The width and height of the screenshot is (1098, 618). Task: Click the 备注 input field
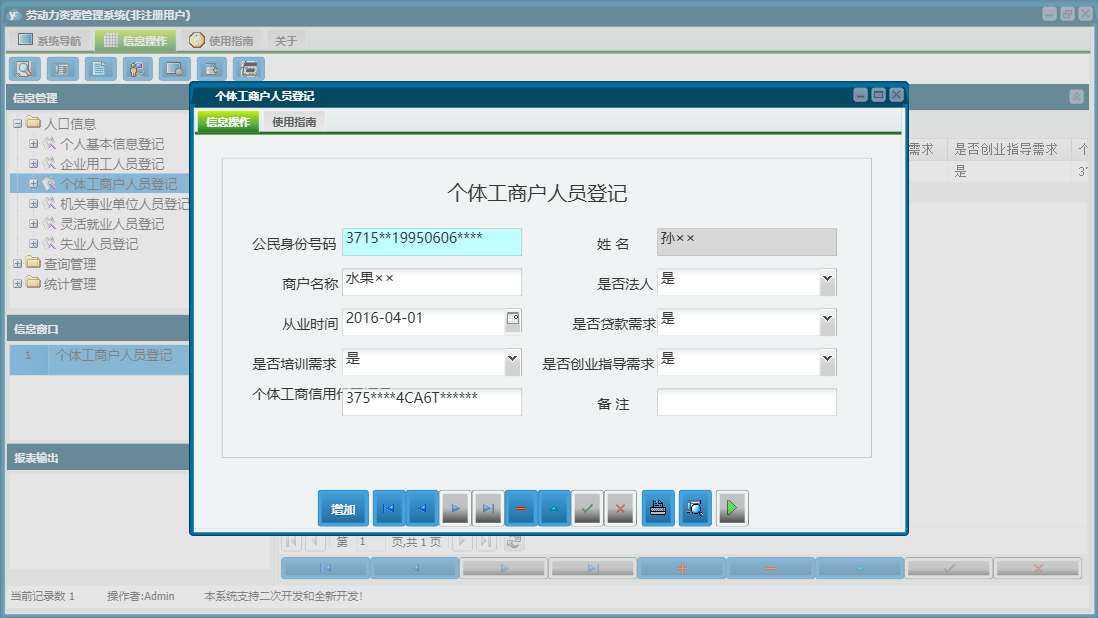coord(746,402)
